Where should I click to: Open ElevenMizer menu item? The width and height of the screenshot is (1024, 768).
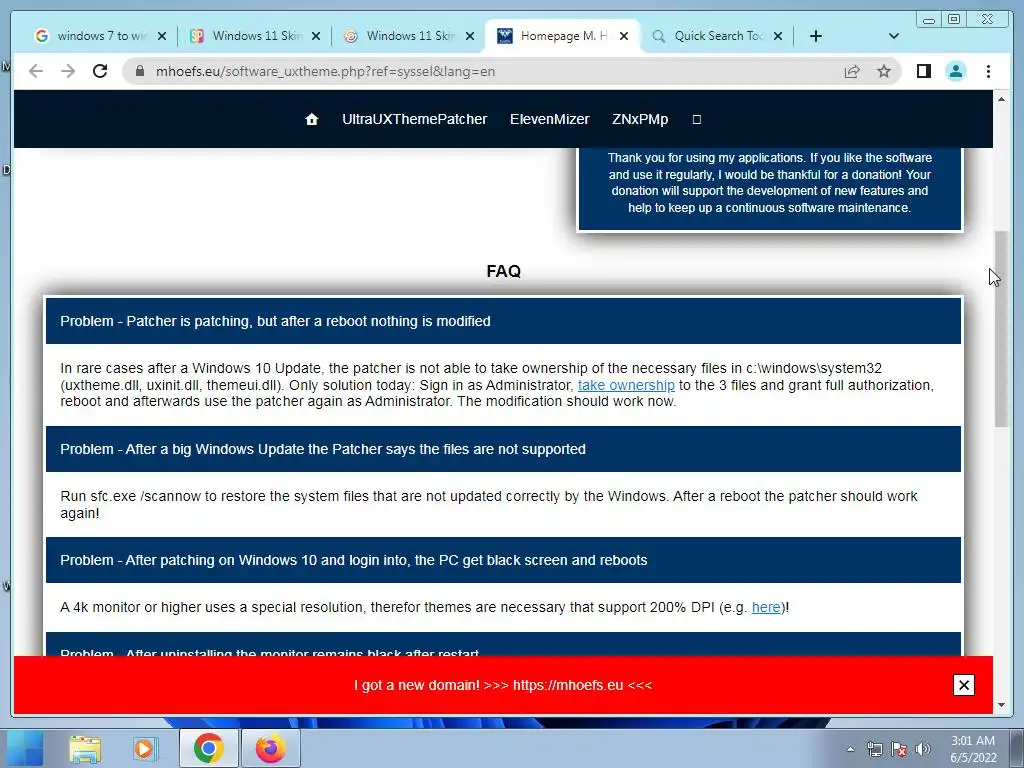(x=549, y=120)
